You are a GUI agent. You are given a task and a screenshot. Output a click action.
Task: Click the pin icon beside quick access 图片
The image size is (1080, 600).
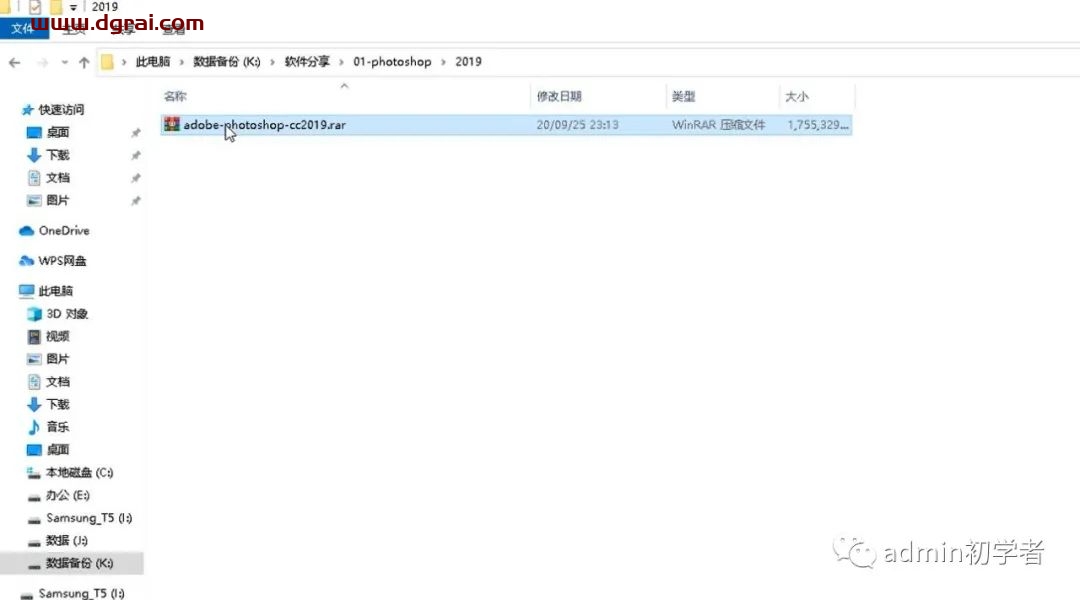(x=136, y=201)
